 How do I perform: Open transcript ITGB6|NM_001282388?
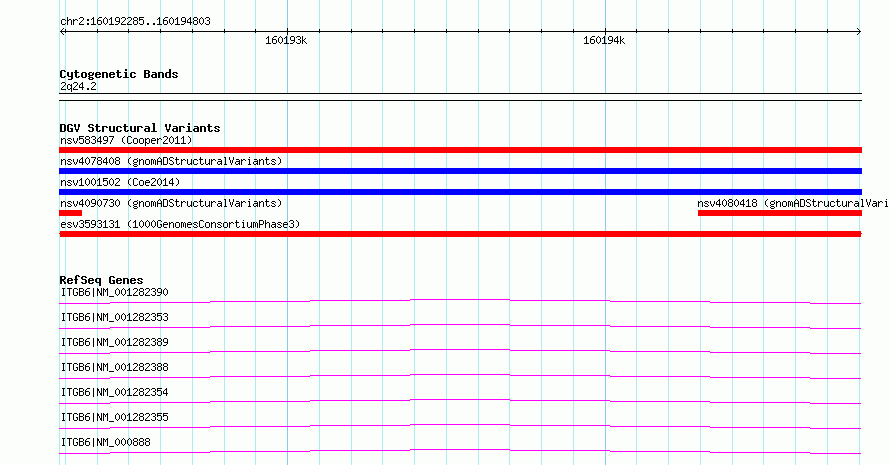tap(114, 367)
